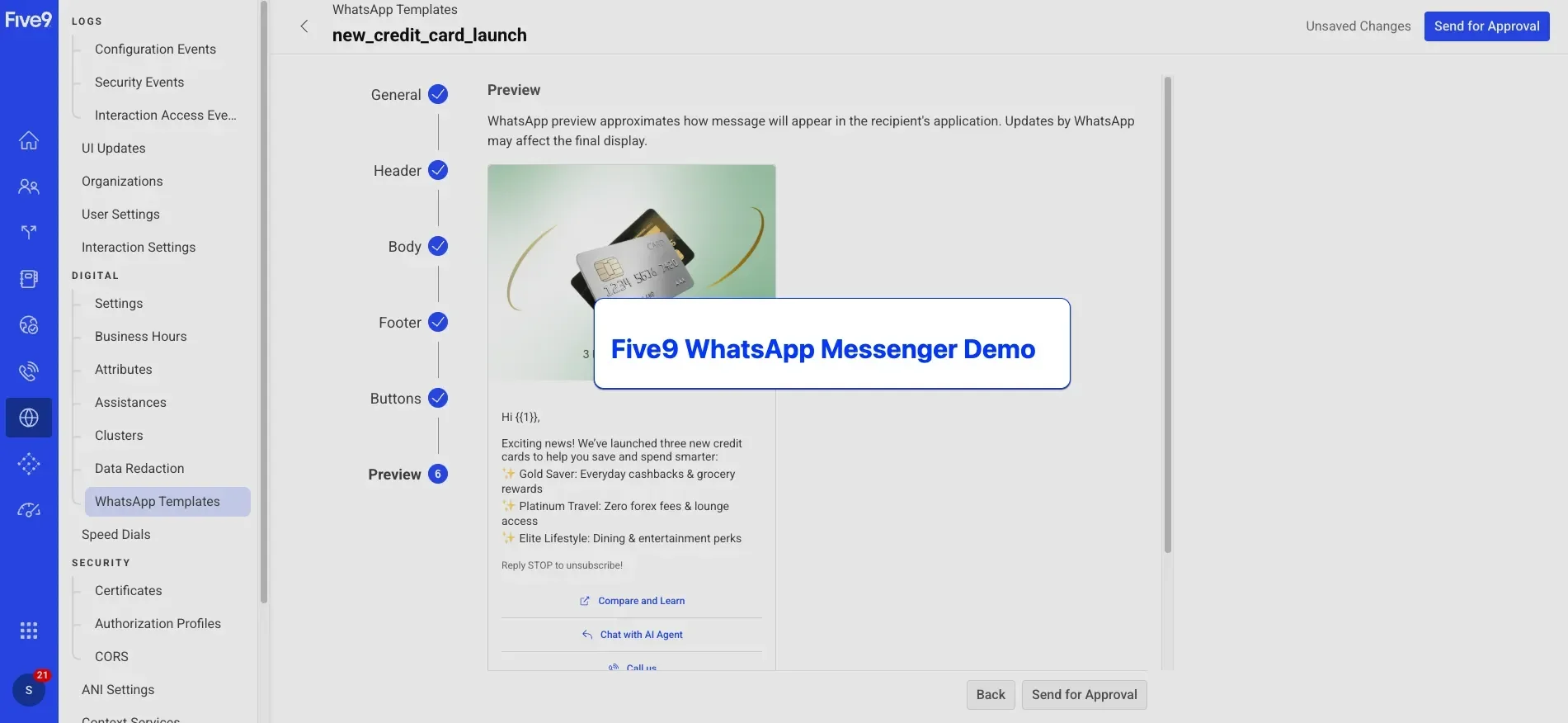Click the WhatsApp Templates breadcrumb
The height and width of the screenshot is (723, 1568).
[394, 10]
